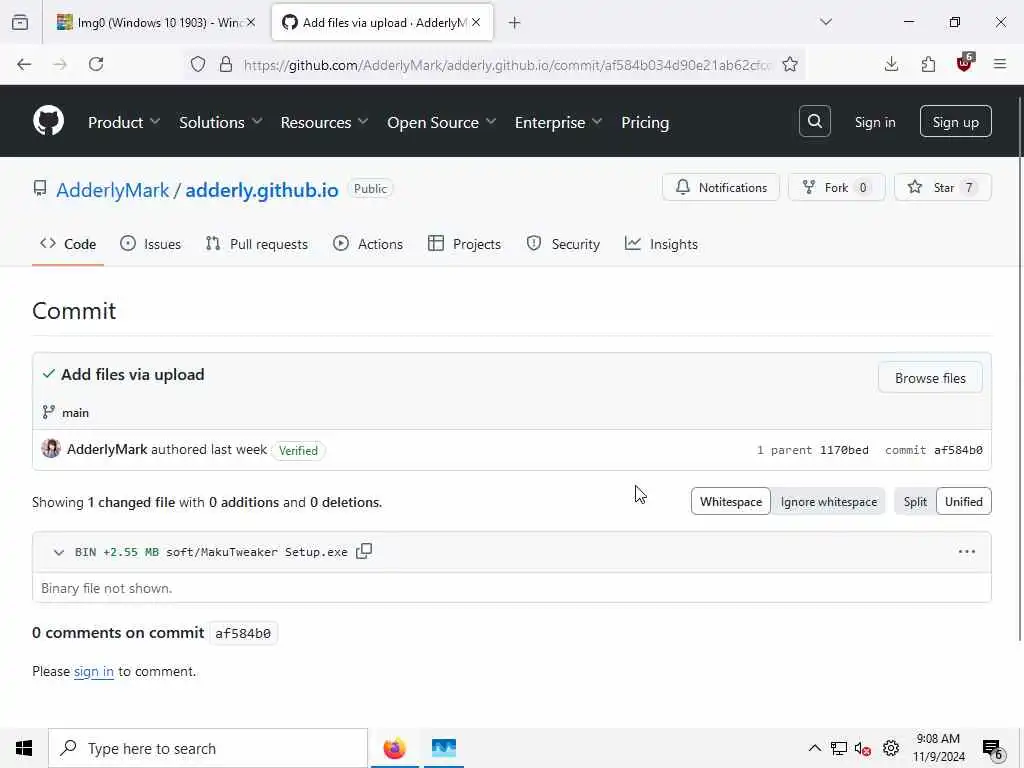This screenshot has width=1024, height=768.
Task: Click the main branch label
Action: pyautogui.click(x=75, y=413)
